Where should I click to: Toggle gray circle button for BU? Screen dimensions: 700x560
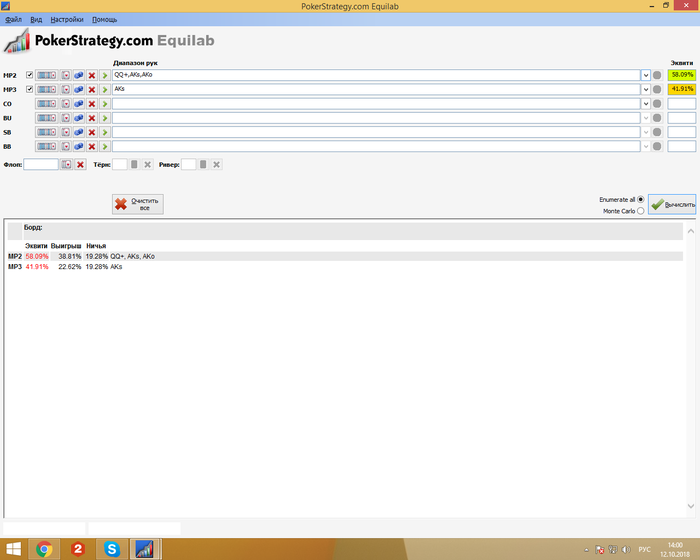point(657,118)
